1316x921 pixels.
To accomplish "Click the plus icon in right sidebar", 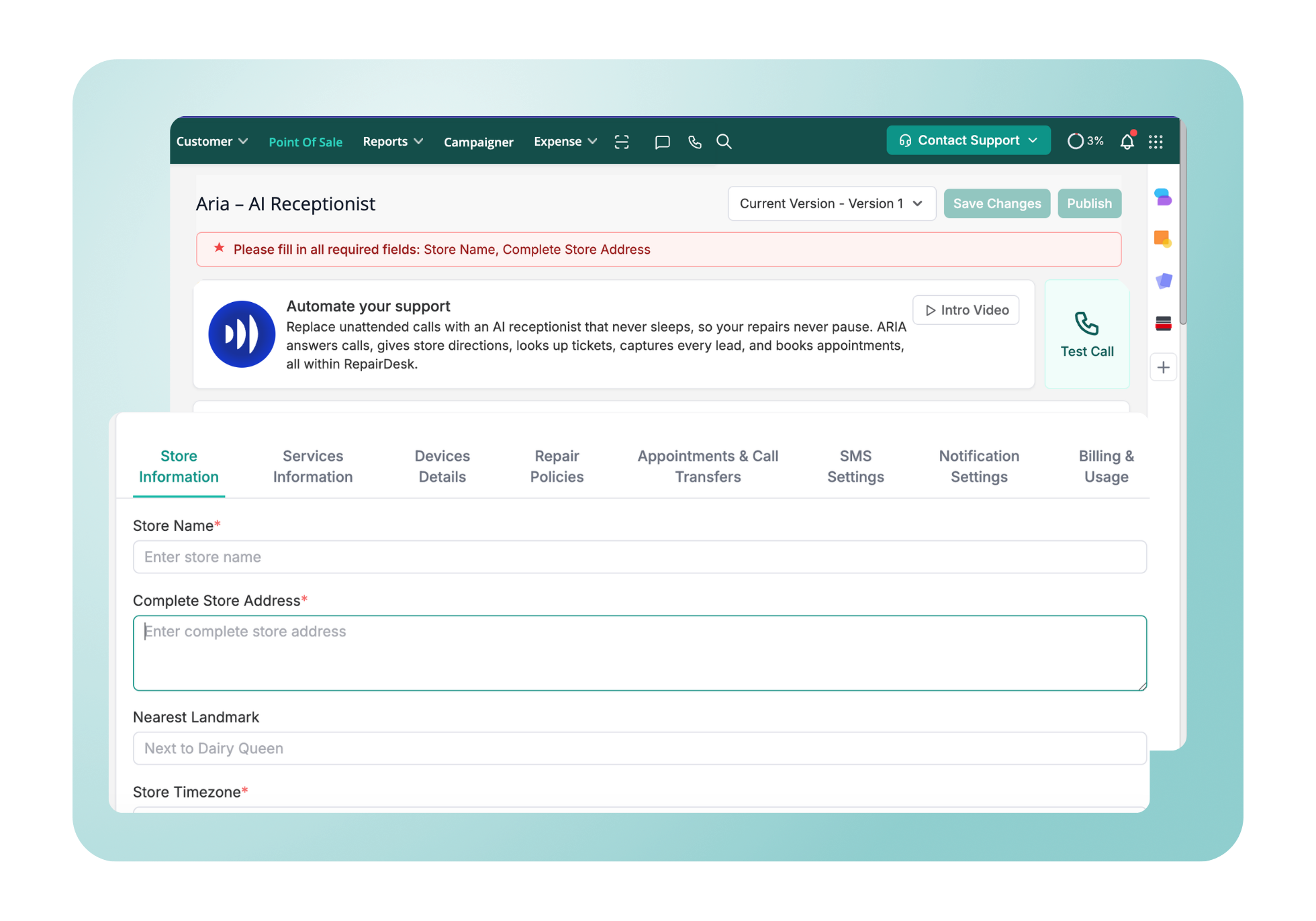I will coord(1164,367).
